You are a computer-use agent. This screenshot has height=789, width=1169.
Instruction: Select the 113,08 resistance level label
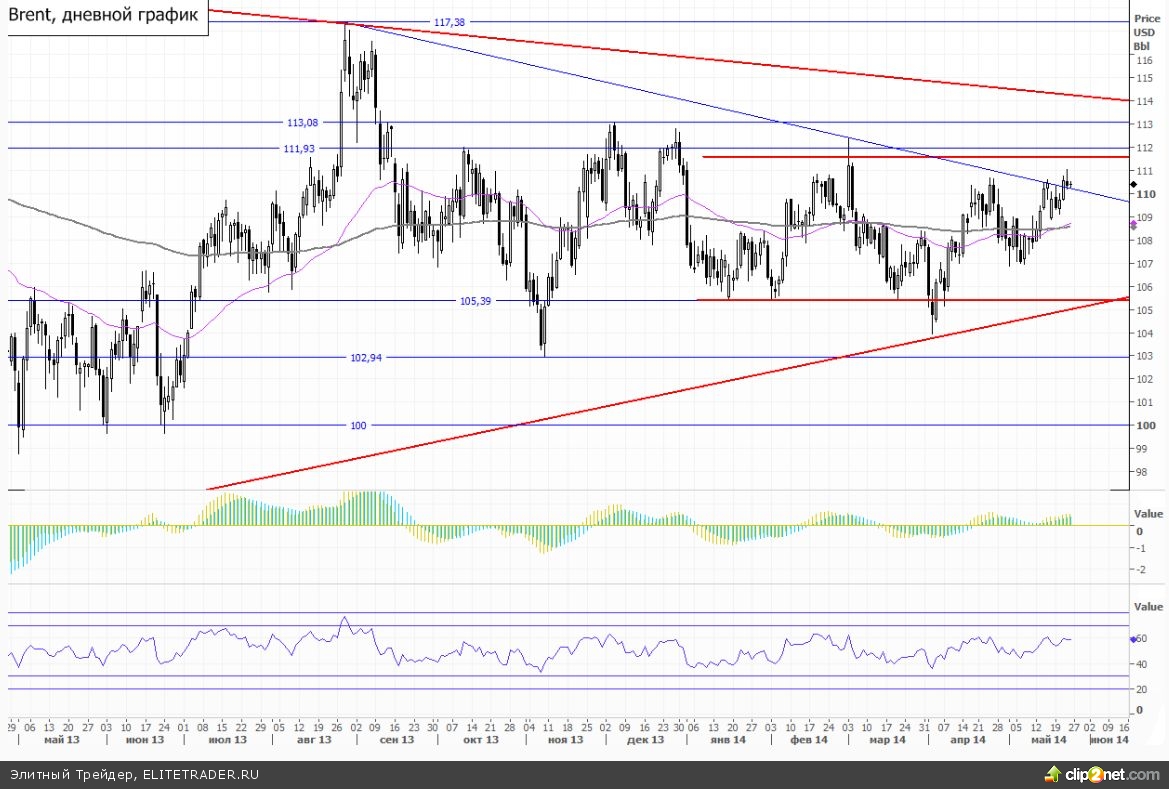(x=301, y=123)
